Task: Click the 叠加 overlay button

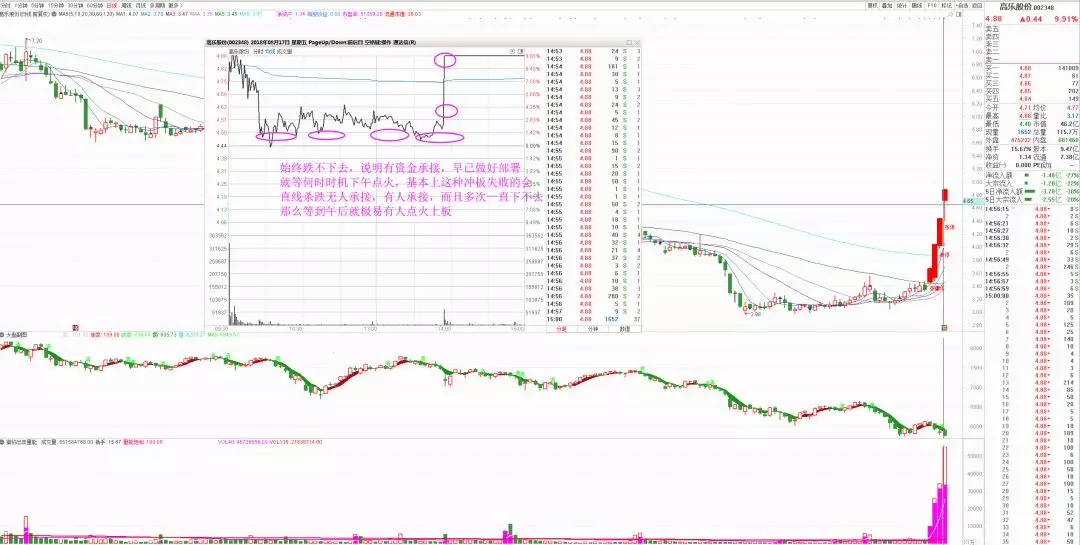Action: click(886, 6)
